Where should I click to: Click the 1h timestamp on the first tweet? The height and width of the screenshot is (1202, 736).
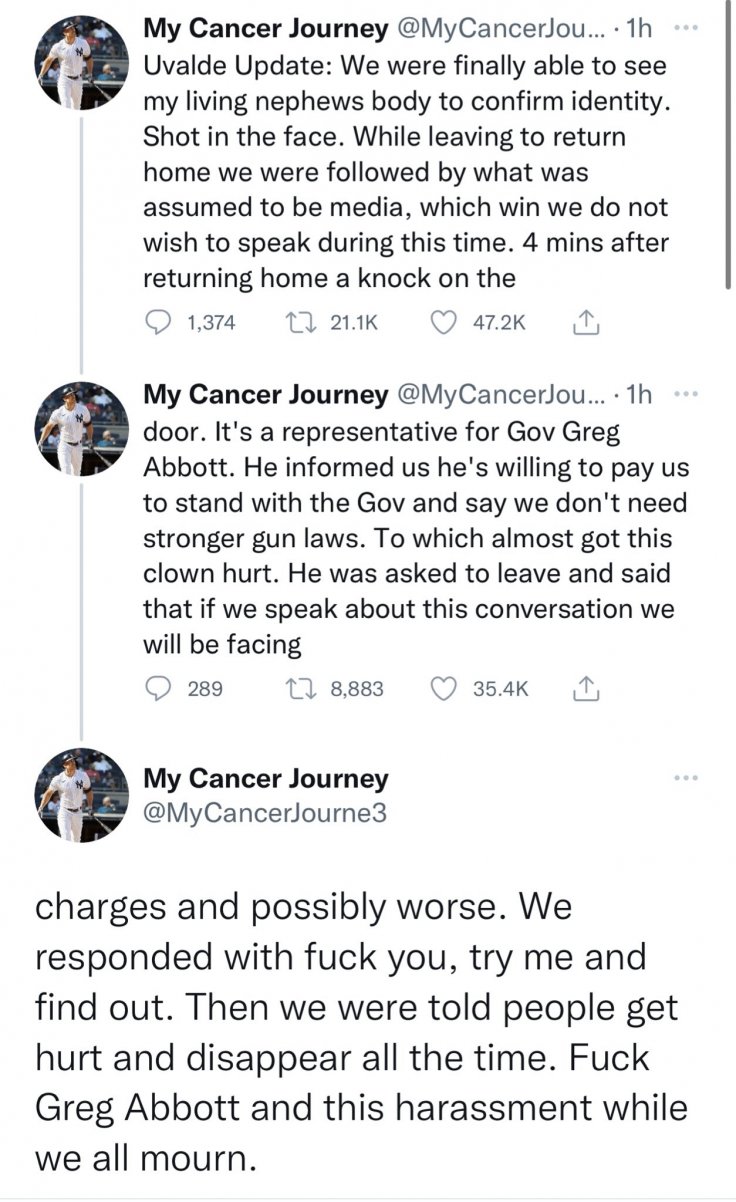point(641,30)
